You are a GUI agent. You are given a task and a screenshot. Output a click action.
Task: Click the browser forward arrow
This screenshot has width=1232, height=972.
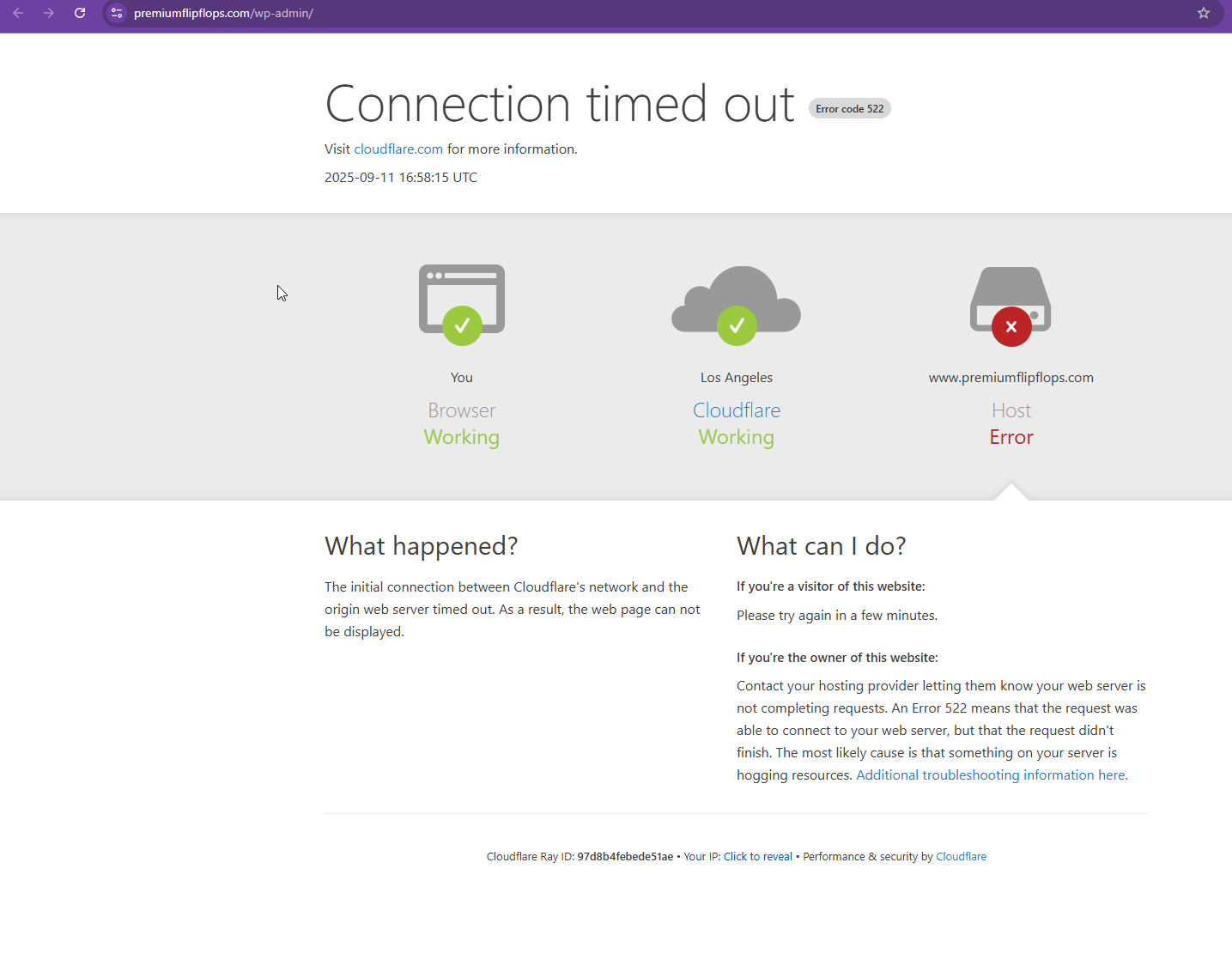[x=49, y=13]
